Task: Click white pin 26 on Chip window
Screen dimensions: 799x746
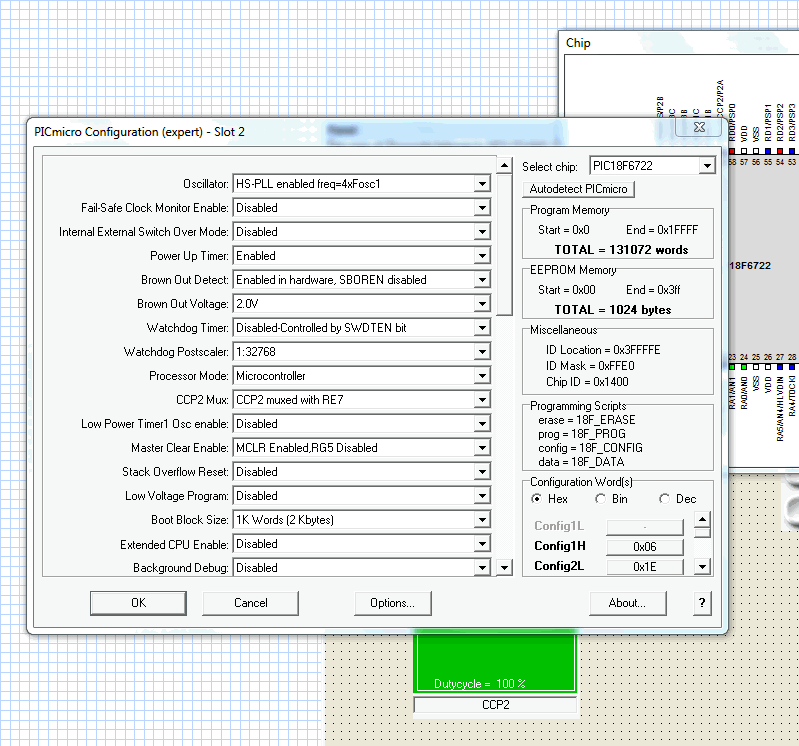Action: pyautogui.click(x=768, y=366)
